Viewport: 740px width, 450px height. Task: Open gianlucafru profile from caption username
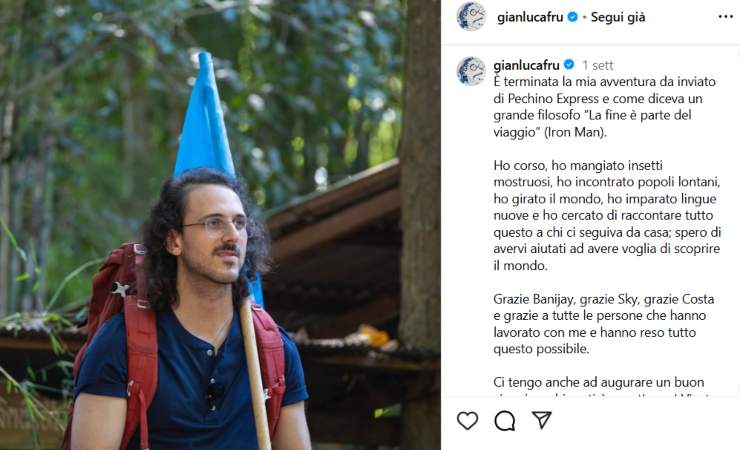pos(526,65)
